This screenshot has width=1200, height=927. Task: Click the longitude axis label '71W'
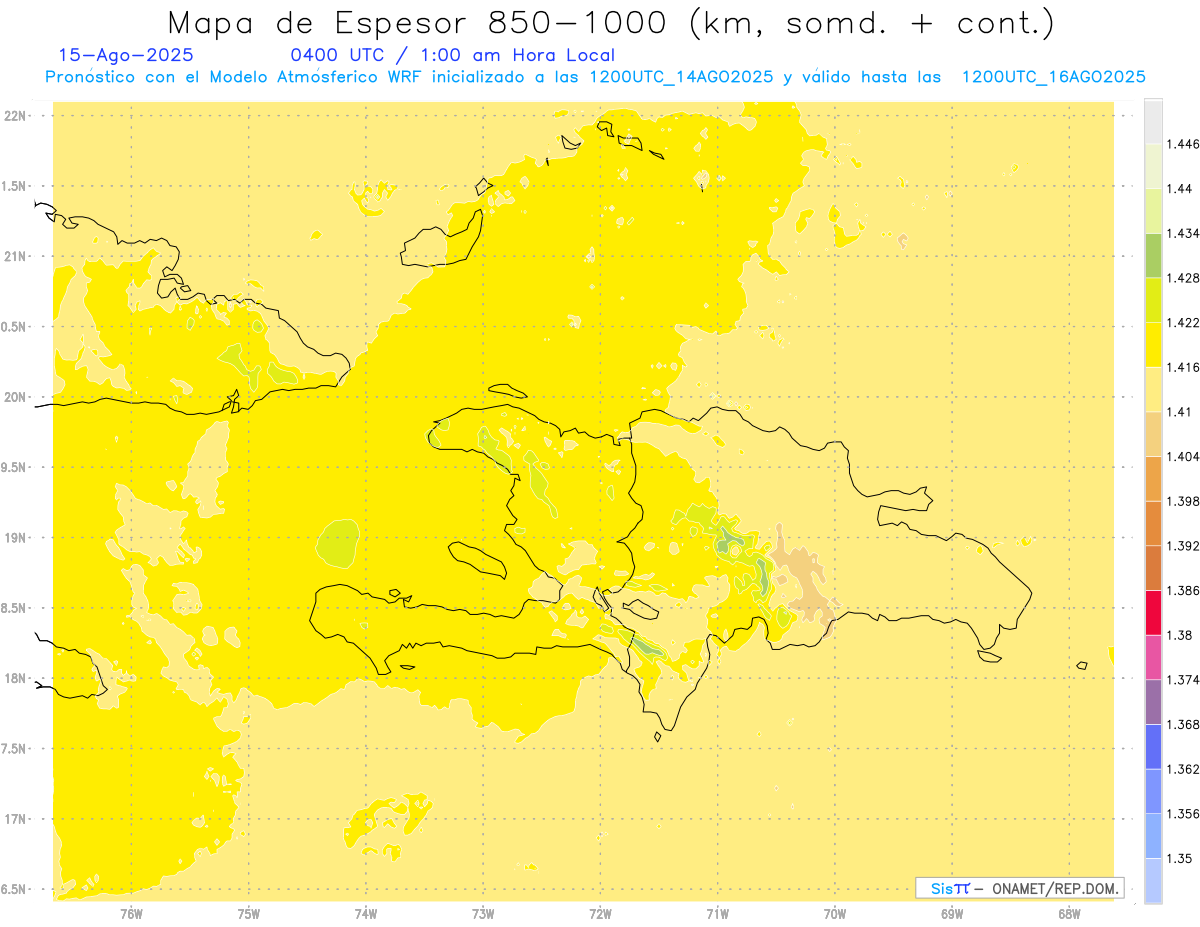(x=717, y=914)
